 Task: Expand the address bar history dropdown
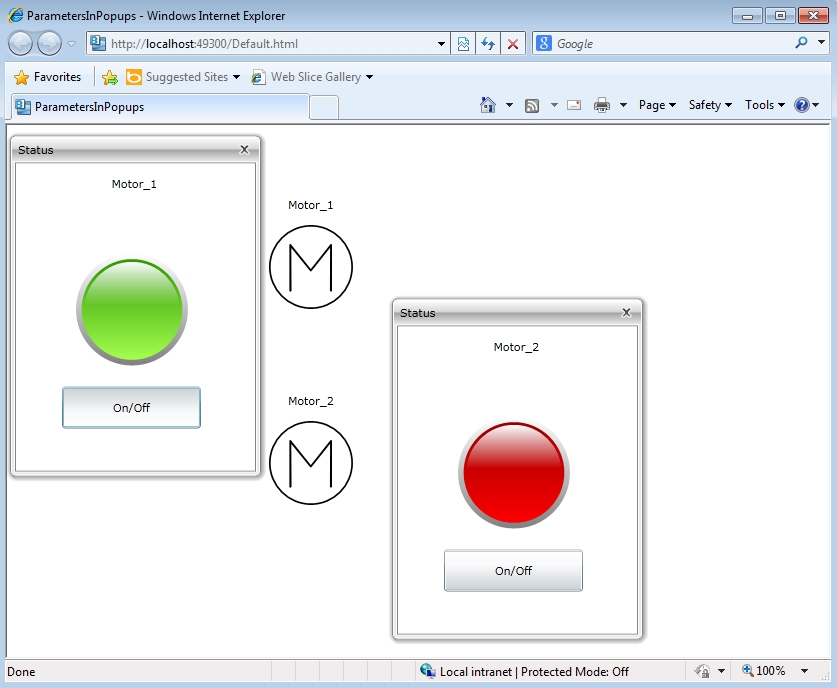click(443, 44)
